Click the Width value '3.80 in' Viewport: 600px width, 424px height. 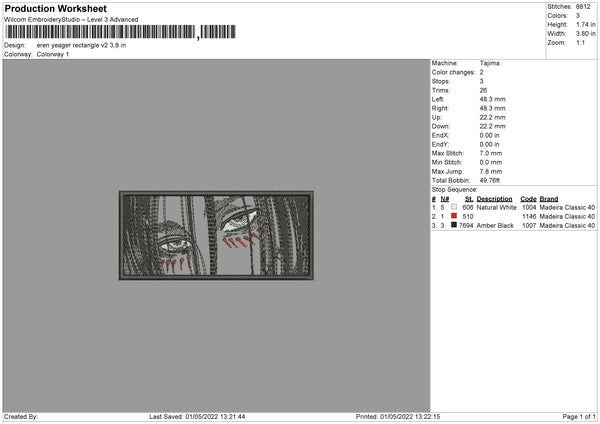pos(586,34)
